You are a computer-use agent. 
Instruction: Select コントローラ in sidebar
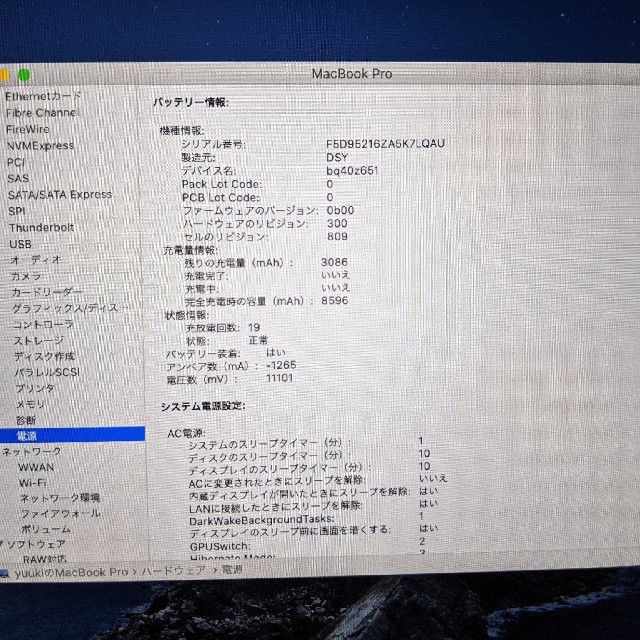tap(43, 324)
